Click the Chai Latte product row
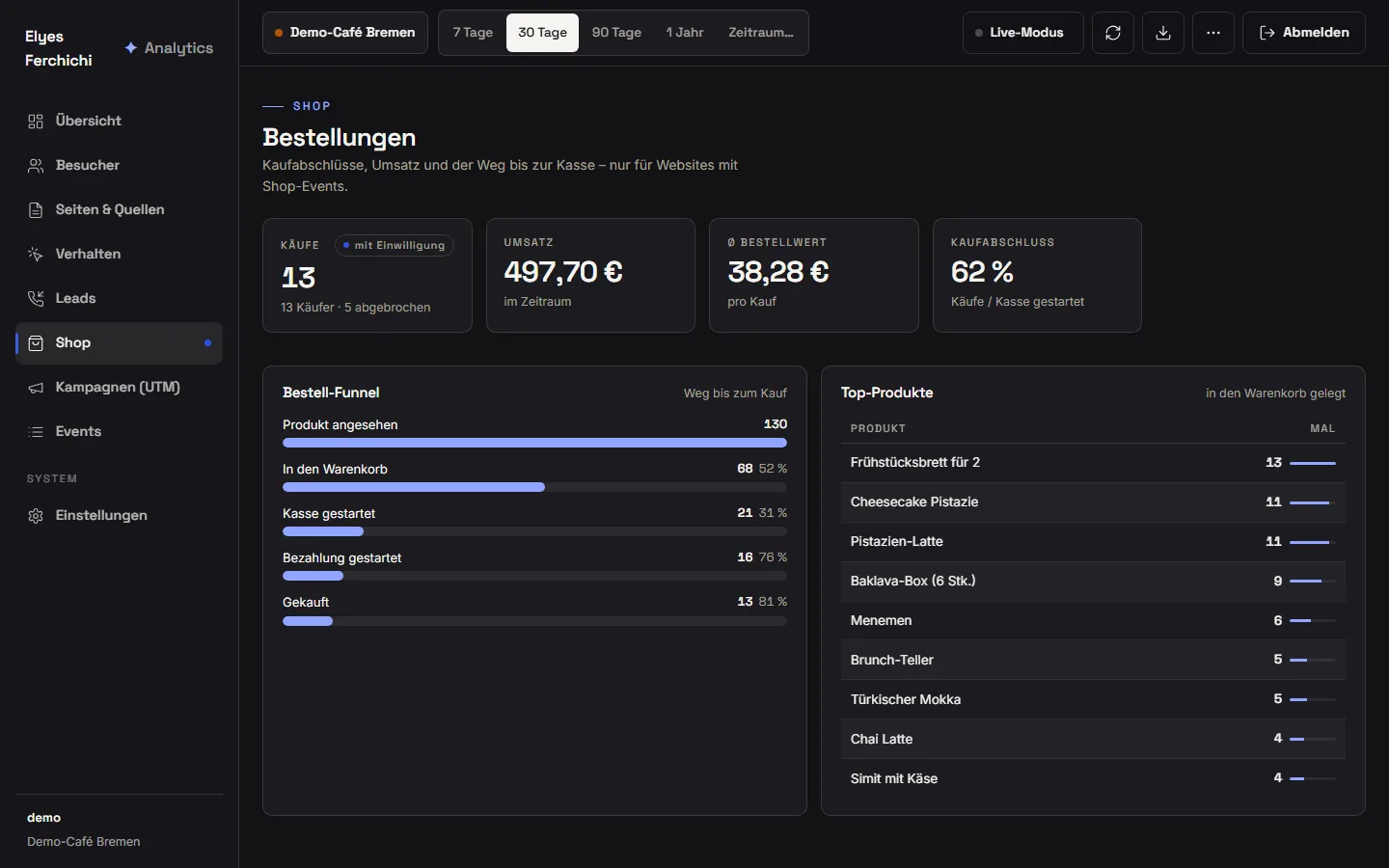This screenshot has height=868, width=1389. click(x=1093, y=740)
